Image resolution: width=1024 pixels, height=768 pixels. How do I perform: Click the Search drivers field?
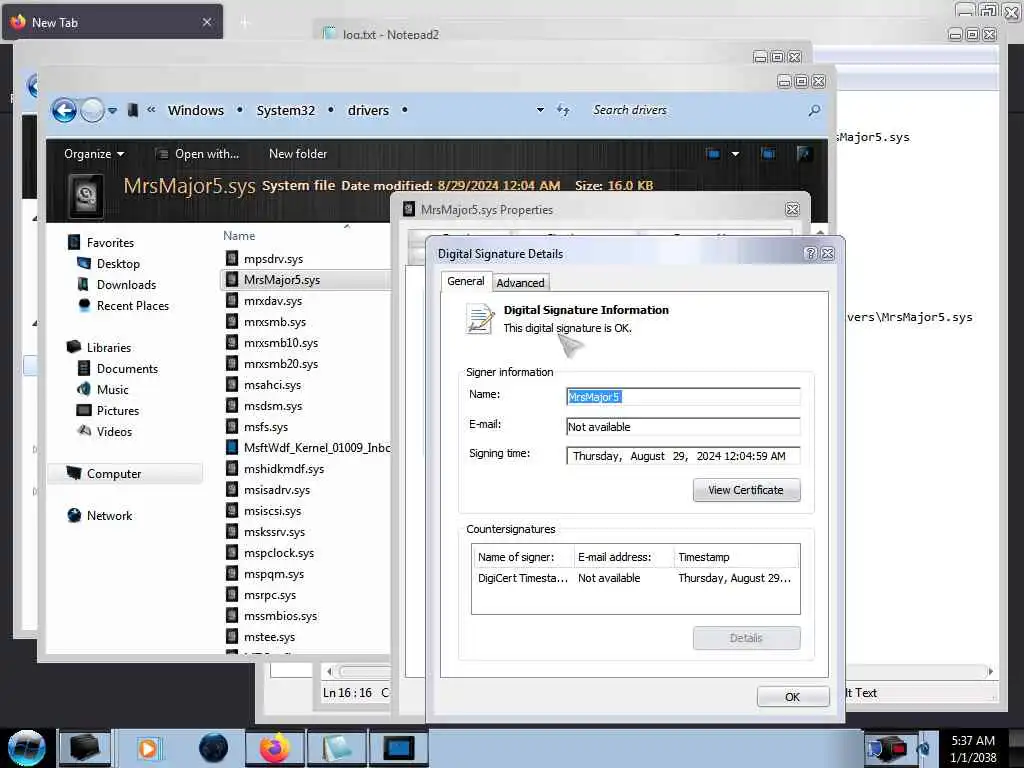coord(696,110)
